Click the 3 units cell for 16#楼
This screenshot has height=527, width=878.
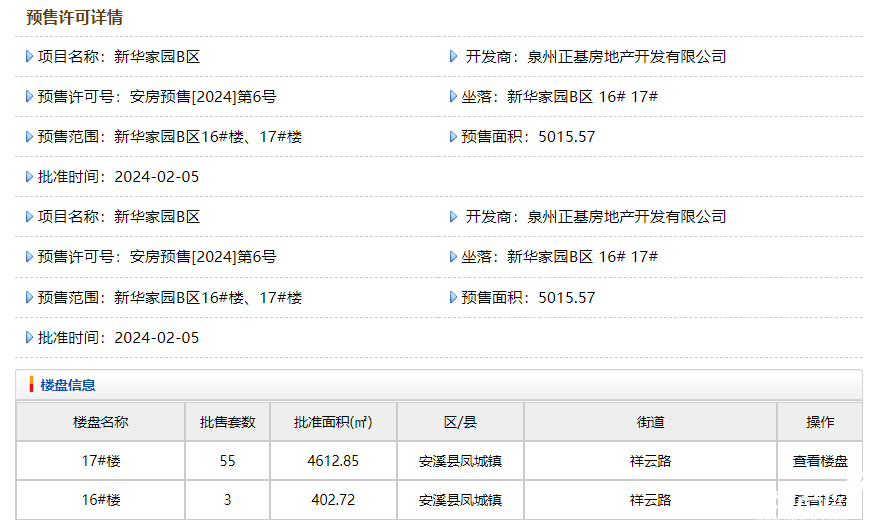coord(227,500)
